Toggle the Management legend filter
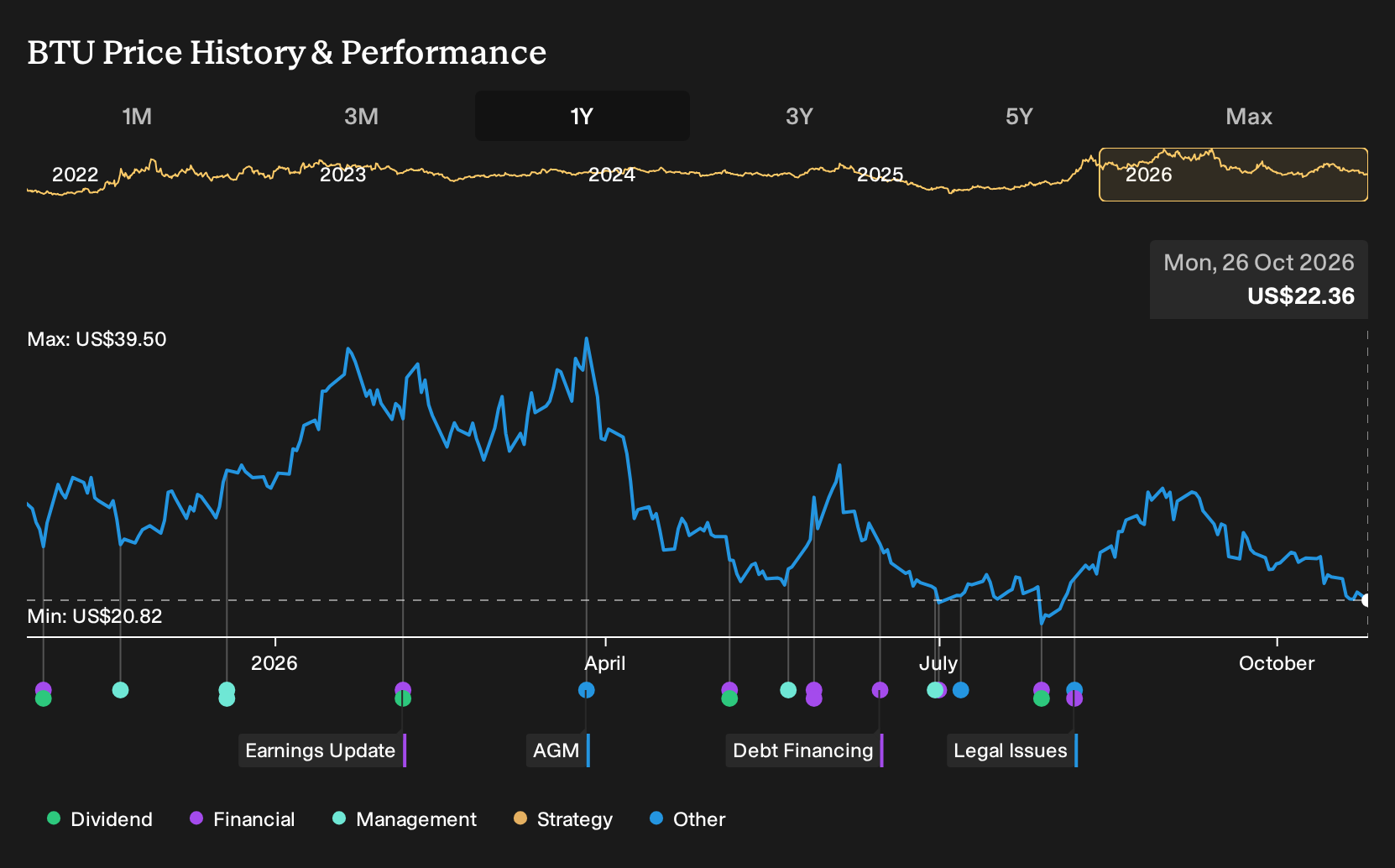The width and height of the screenshot is (1395, 868). 405,819
